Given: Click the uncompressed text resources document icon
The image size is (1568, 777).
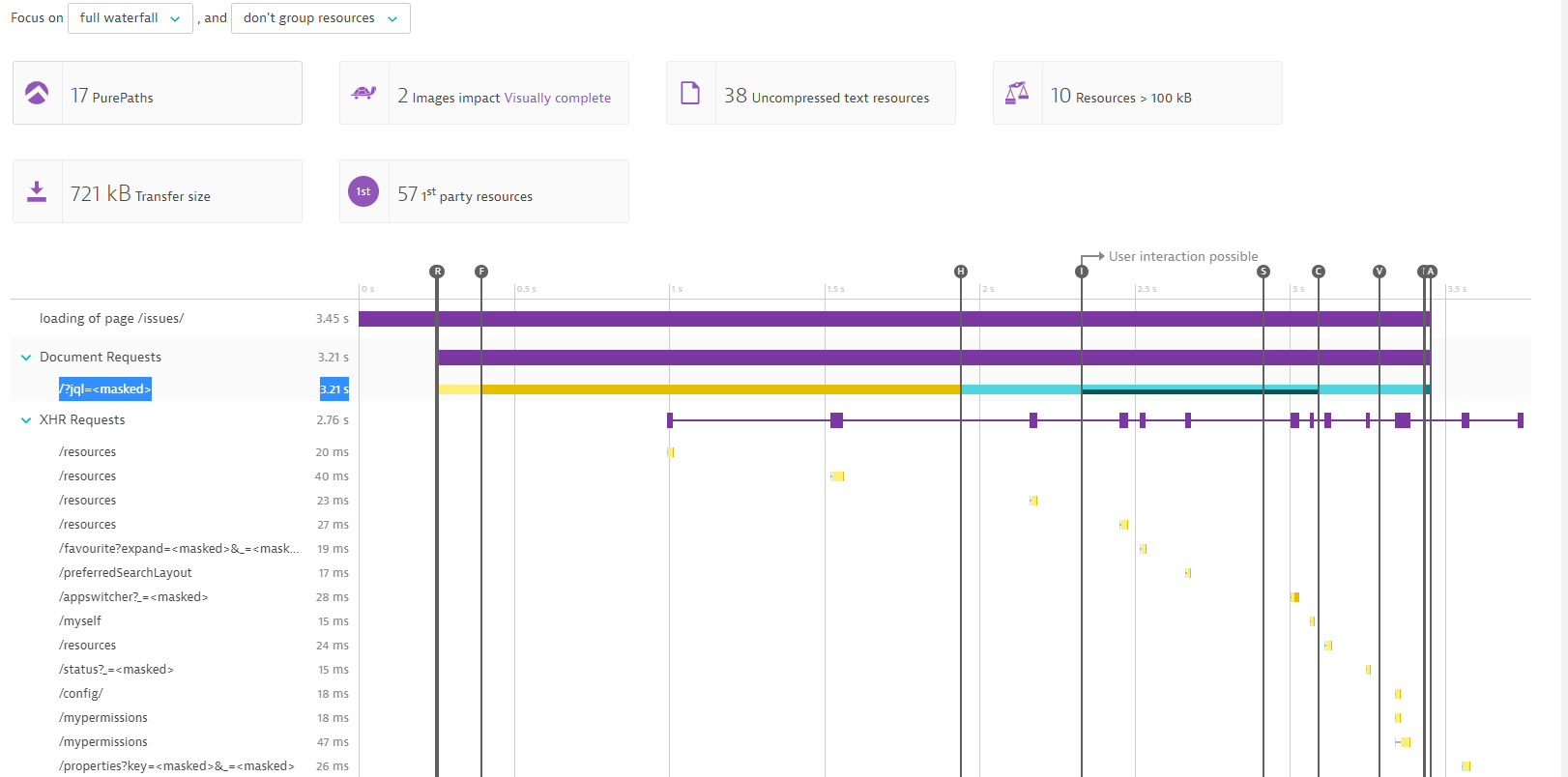Looking at the screenshot, I should coord(690,94).
